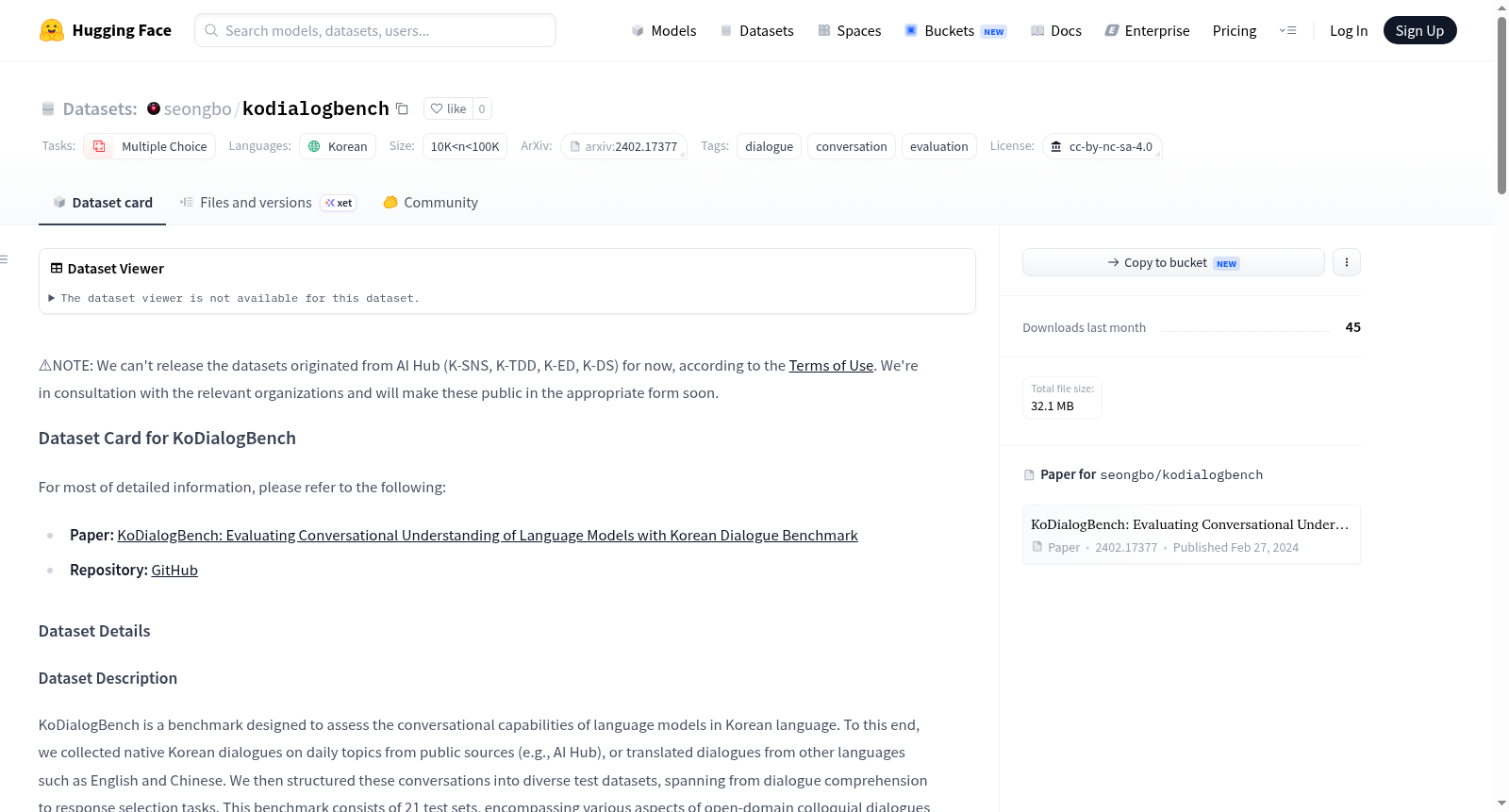This screenshot has height=812, width=1509.
Task: Click the Korean language globe icon
Action: point(315,146)
